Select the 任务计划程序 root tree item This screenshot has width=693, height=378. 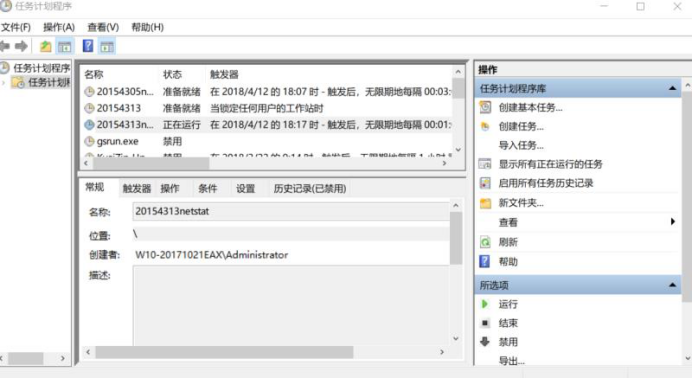coord(42,68)
